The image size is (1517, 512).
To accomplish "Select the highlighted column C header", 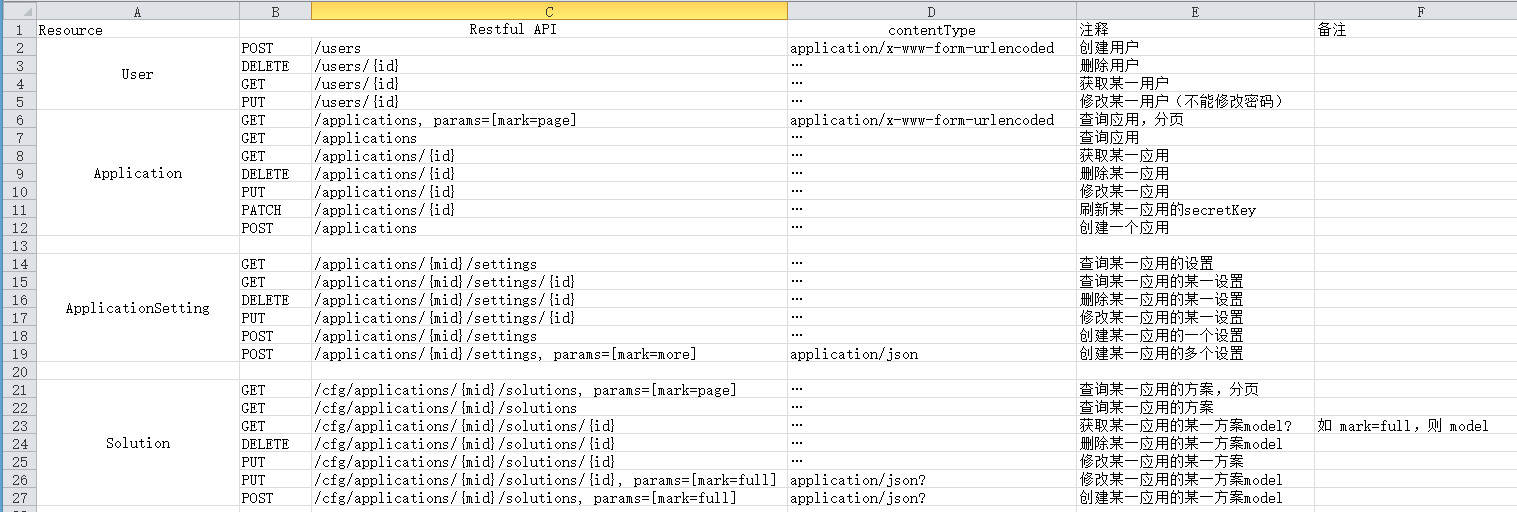I will [549, 11].
